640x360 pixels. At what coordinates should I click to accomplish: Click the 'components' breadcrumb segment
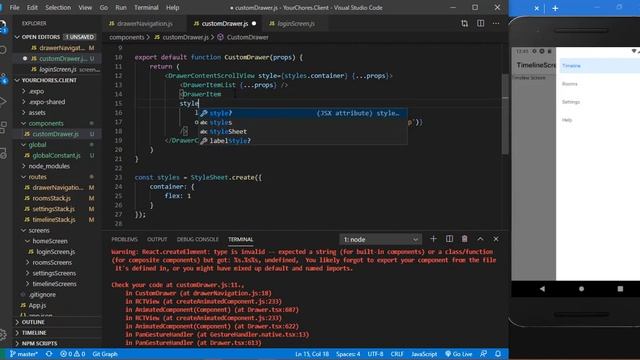tap(127, 37)
